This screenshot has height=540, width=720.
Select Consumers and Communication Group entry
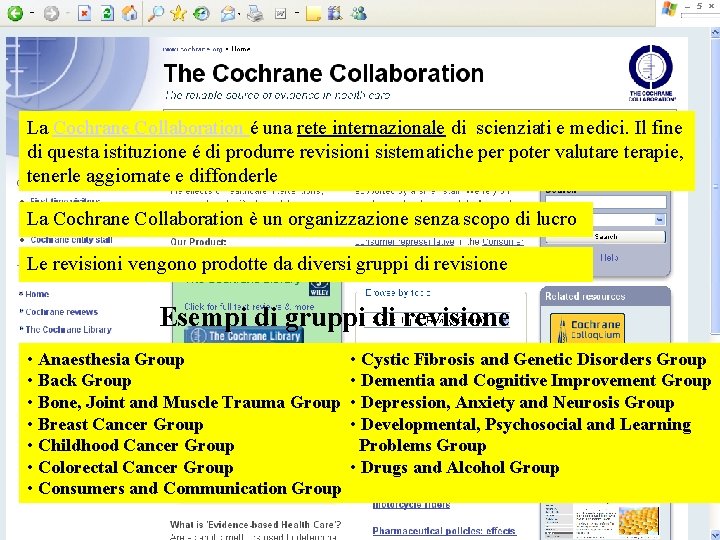click(190, 488)
